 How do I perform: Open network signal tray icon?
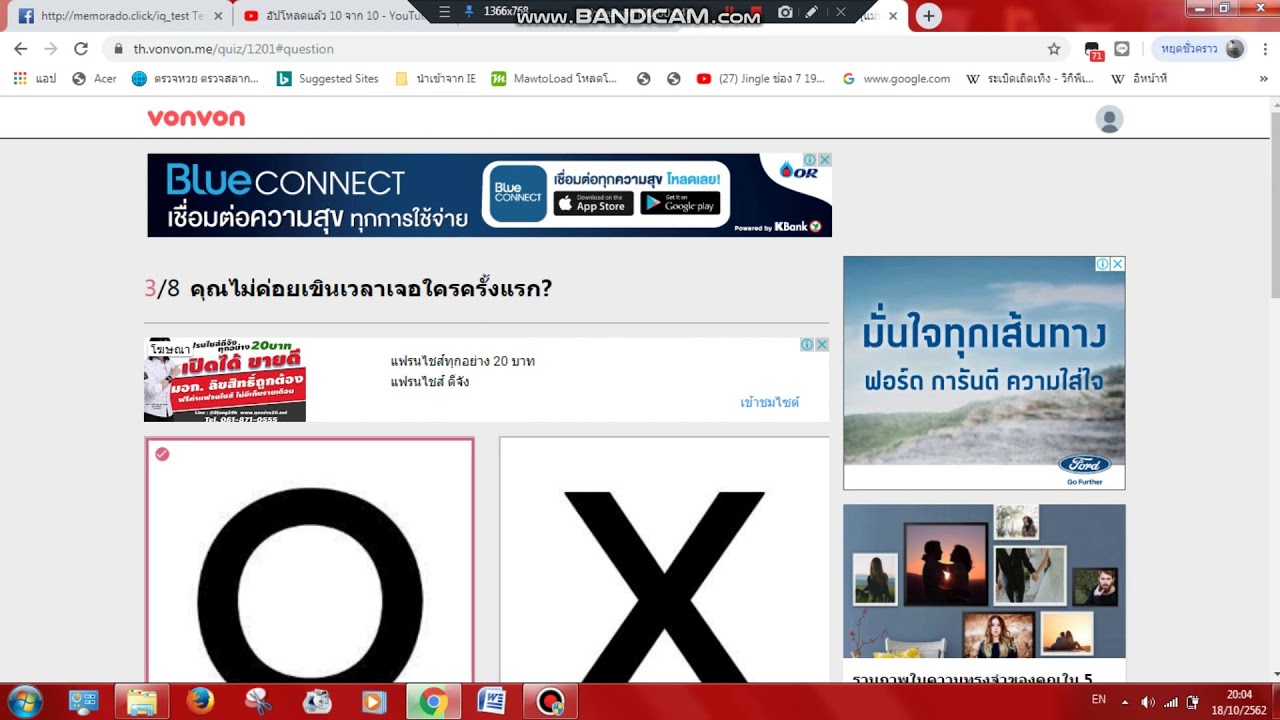coord(1170,702)
